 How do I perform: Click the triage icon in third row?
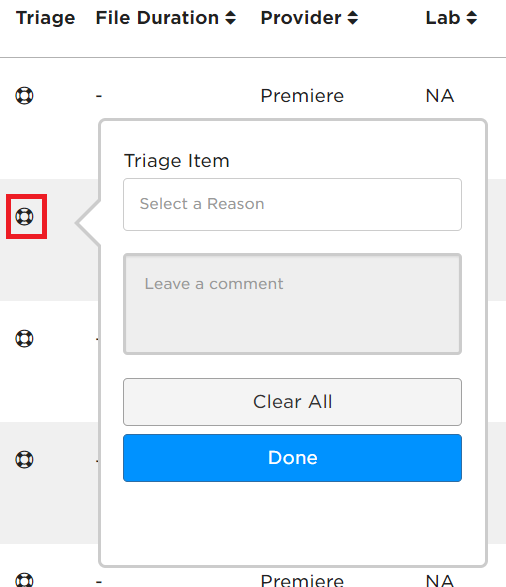pyautogui.click(x=24, y=338)
